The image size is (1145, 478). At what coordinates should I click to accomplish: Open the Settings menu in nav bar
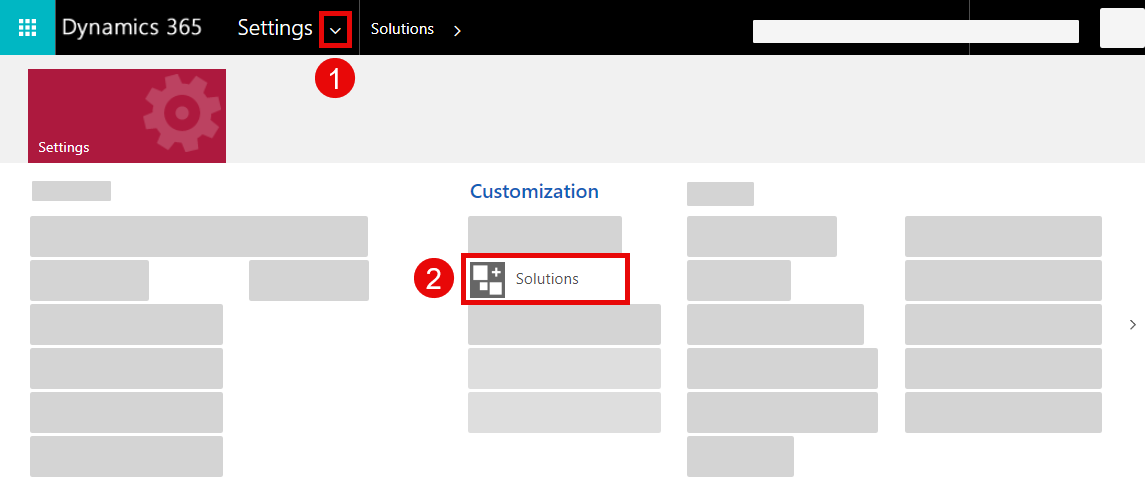coord(275,28)
